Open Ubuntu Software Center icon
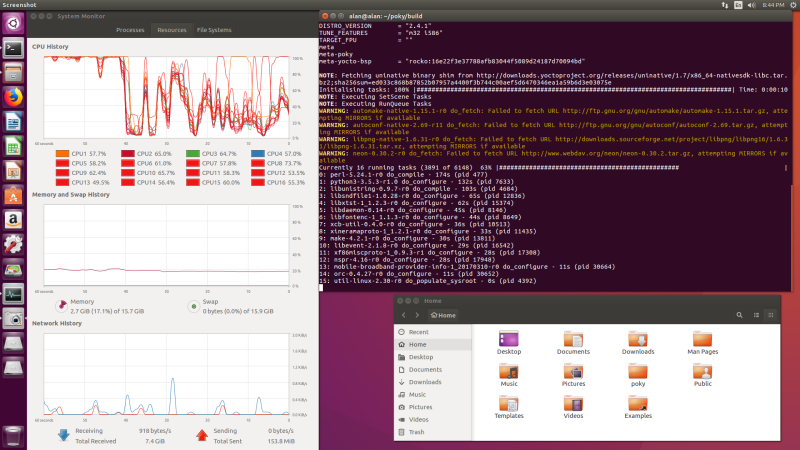800x450 pixels. 13,195
